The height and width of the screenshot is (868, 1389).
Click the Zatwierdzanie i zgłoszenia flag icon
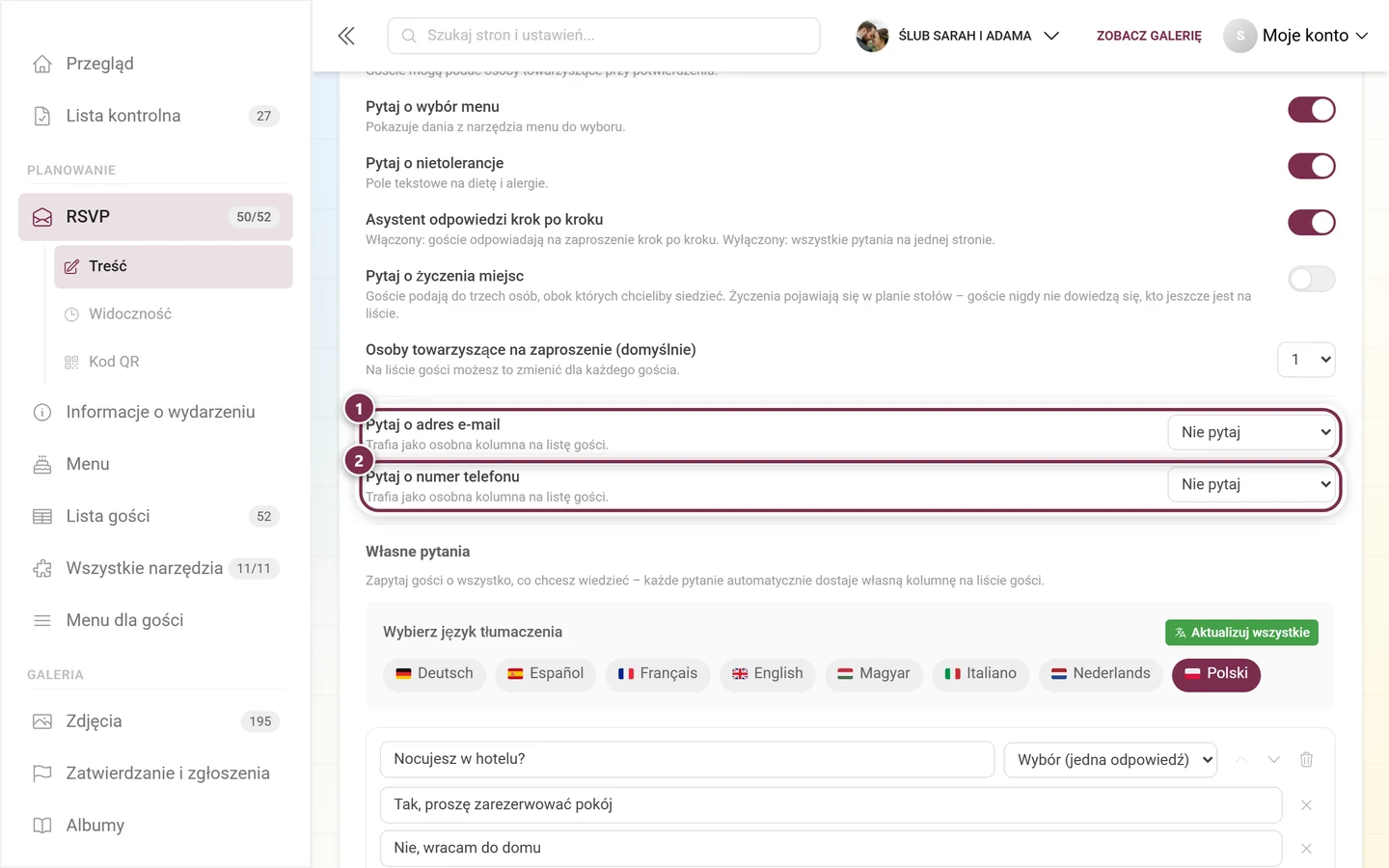(42, 773)
